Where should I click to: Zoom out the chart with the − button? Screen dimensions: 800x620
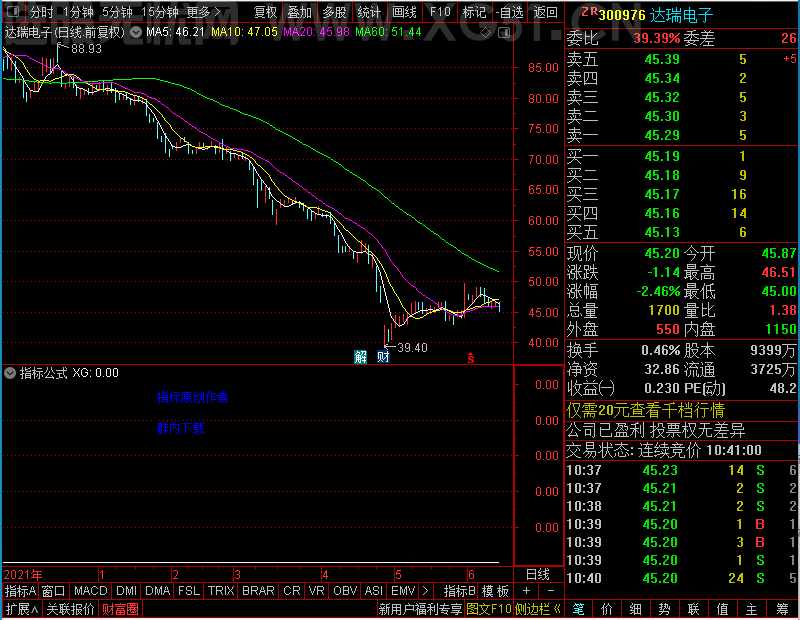click(551, 591)
